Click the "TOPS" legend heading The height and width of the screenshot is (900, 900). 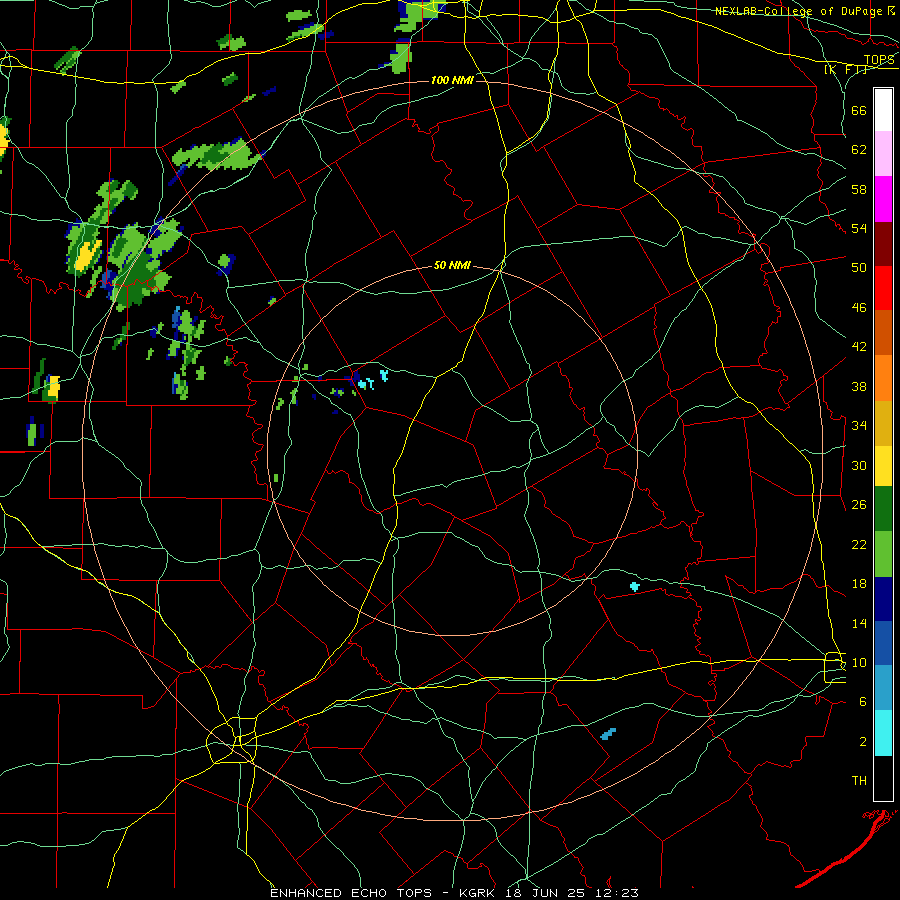pos(879,60)
